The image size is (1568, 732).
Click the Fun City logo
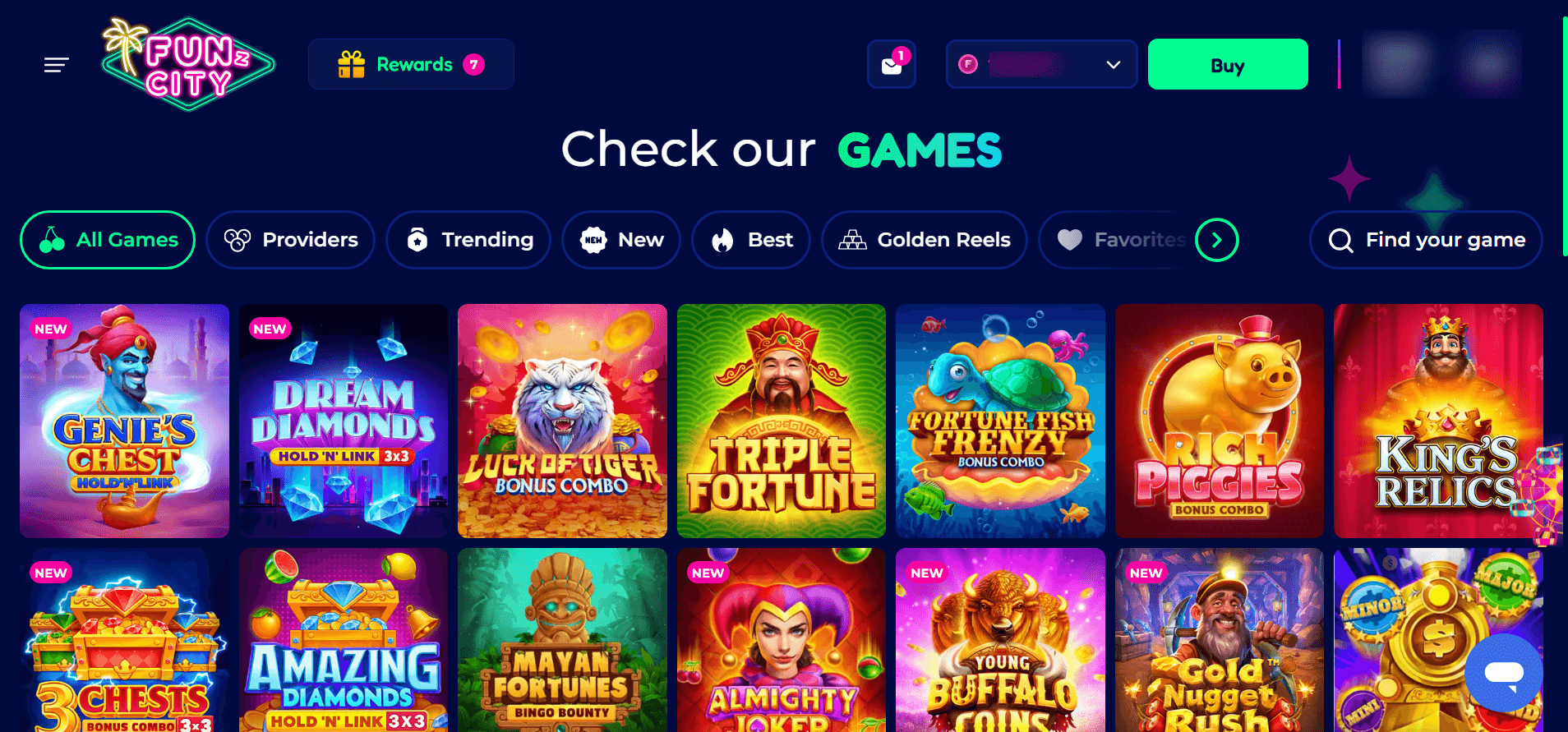click(187, 64)
